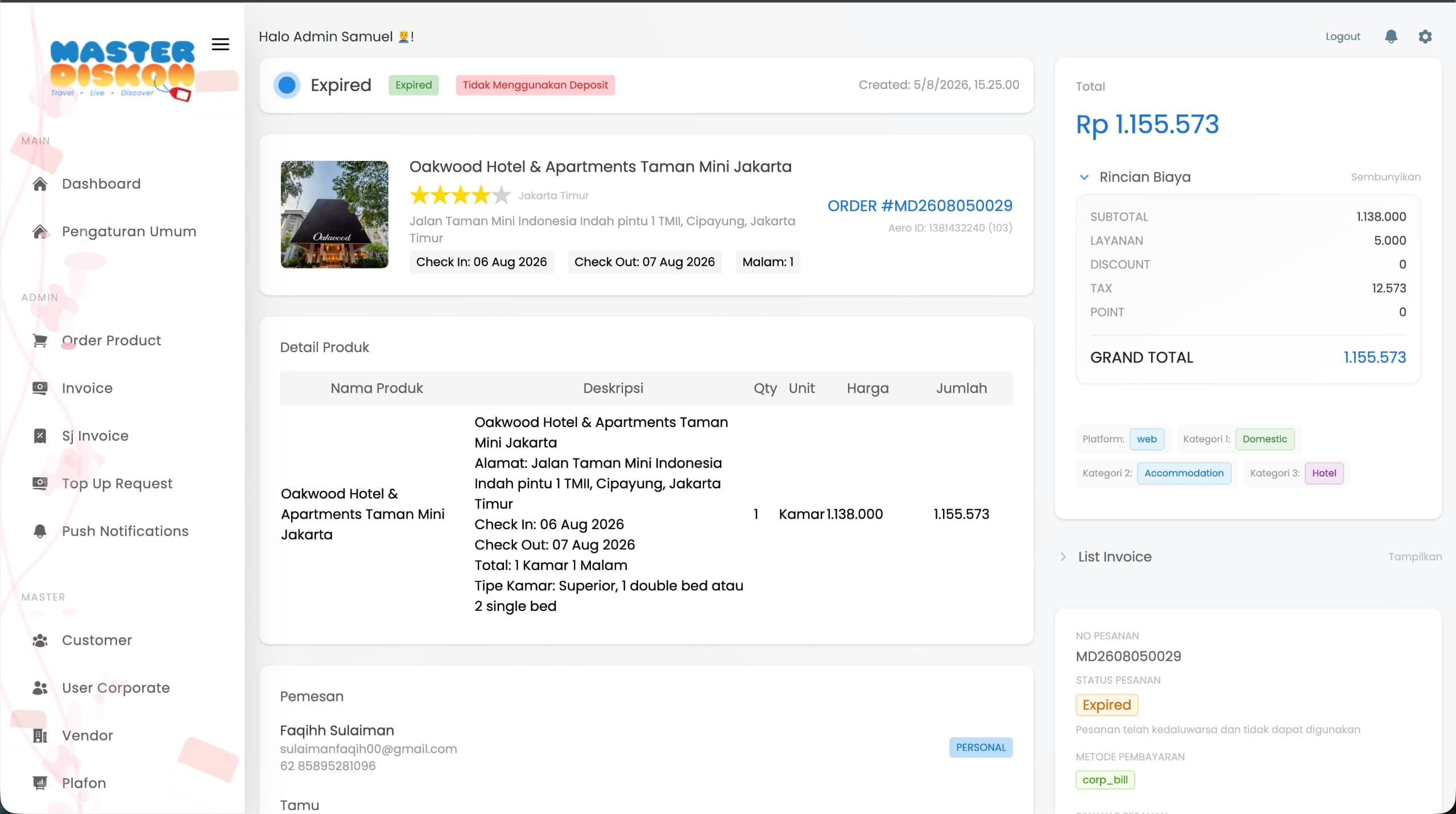The height and width of the screenshot is (814, 1456).
Task: Click the Rp 1.155.573 total amount
Action: pos(1147,125)
